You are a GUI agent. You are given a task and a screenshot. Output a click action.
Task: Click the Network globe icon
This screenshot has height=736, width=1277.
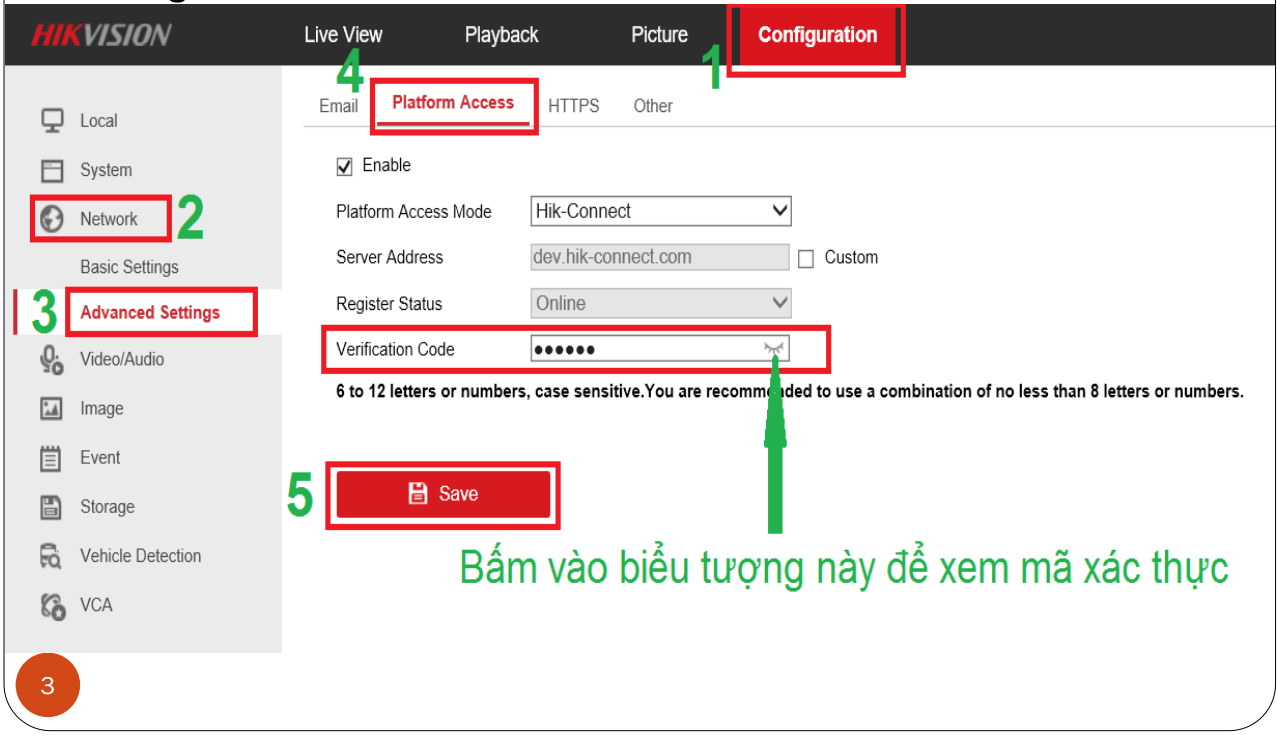click(x=51, y=219)
